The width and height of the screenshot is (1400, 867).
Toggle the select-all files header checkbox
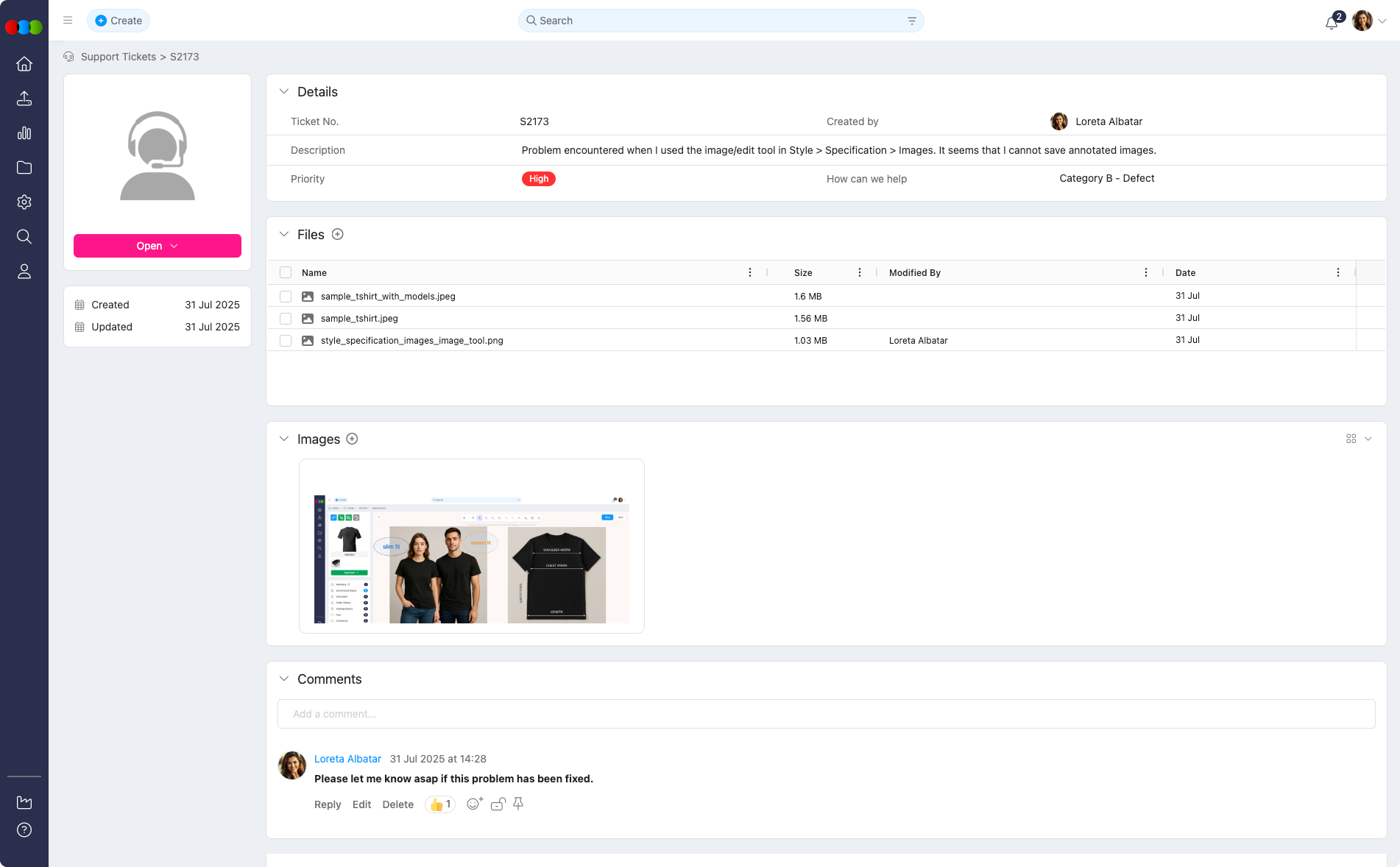click(x=286, y=272)
